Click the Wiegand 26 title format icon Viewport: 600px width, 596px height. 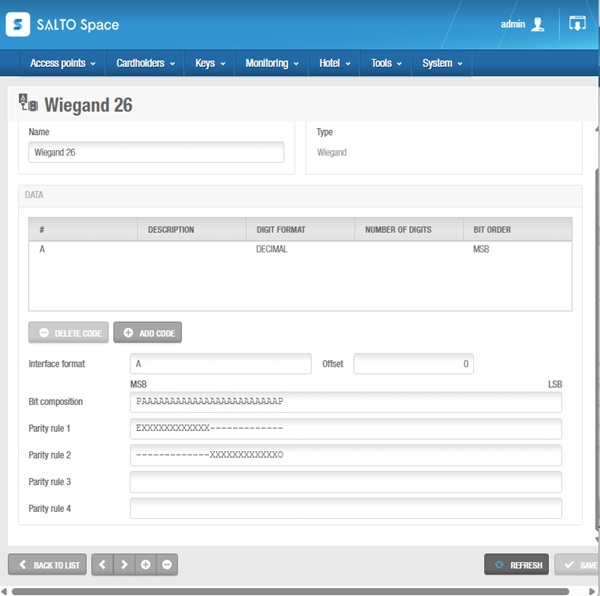tap(28, 103)
